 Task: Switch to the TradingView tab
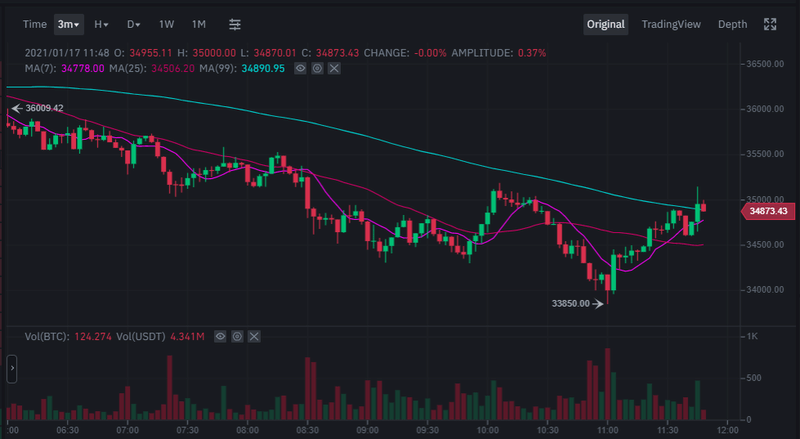point(671,24)
